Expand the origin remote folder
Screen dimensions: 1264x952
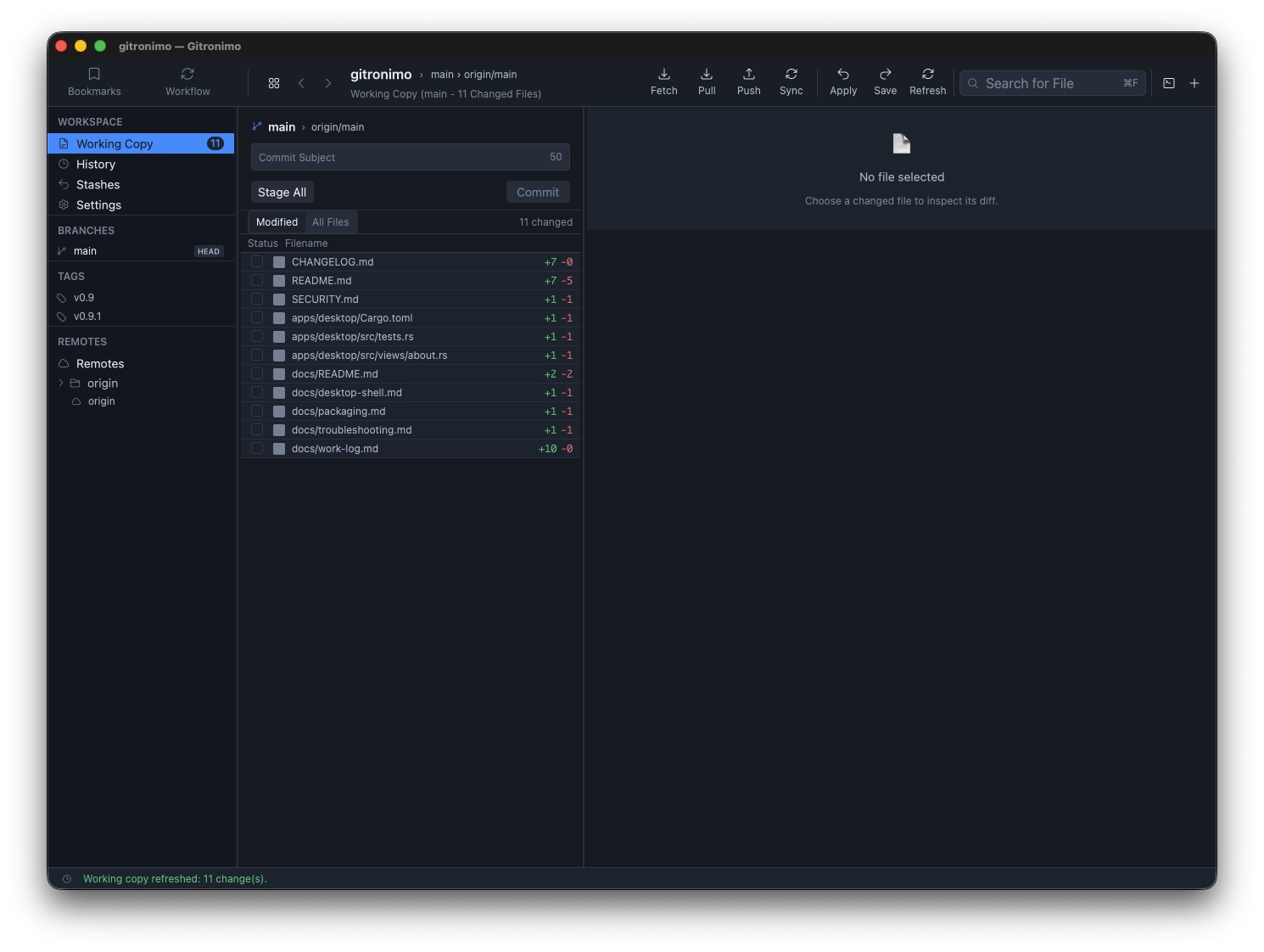click(x=61, y=384)
